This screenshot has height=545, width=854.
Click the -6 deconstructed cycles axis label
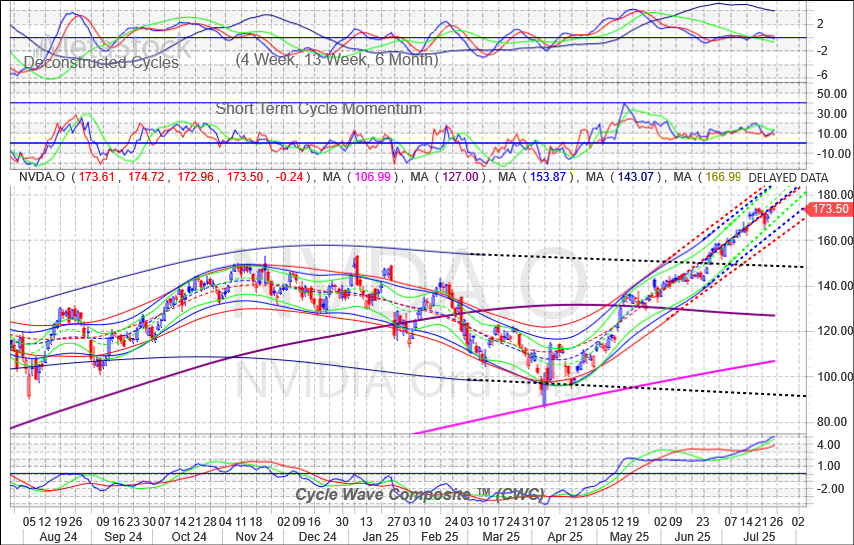click(822, 75)
